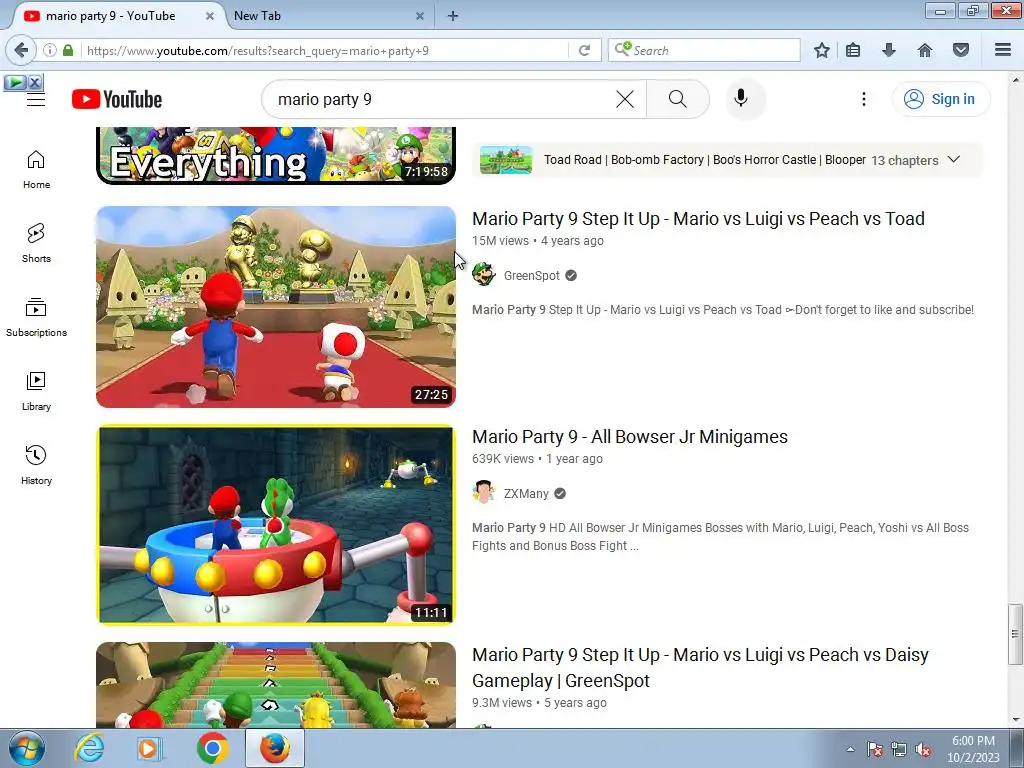
Task: Click GreenSpot channel avatar
Action: [484, 275]
